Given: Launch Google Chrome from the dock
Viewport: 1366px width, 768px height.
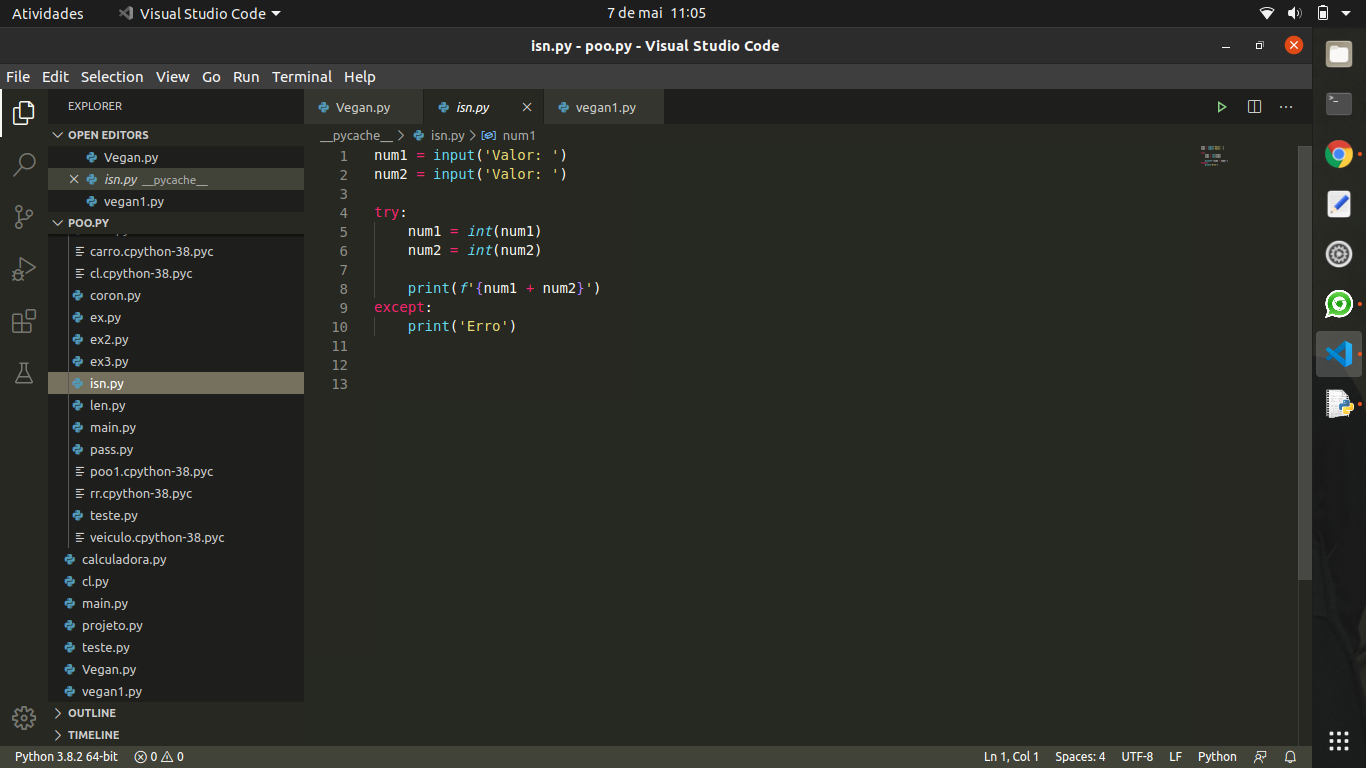Looking at the screenshot, I should tap(1338, 154).
